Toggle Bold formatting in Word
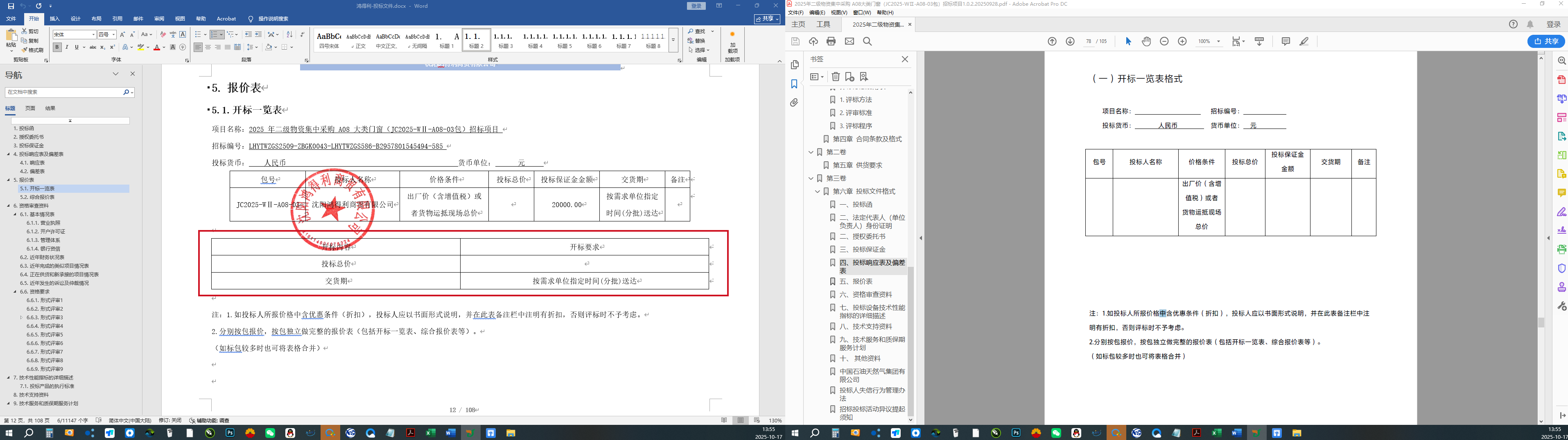 click(57, 47)
